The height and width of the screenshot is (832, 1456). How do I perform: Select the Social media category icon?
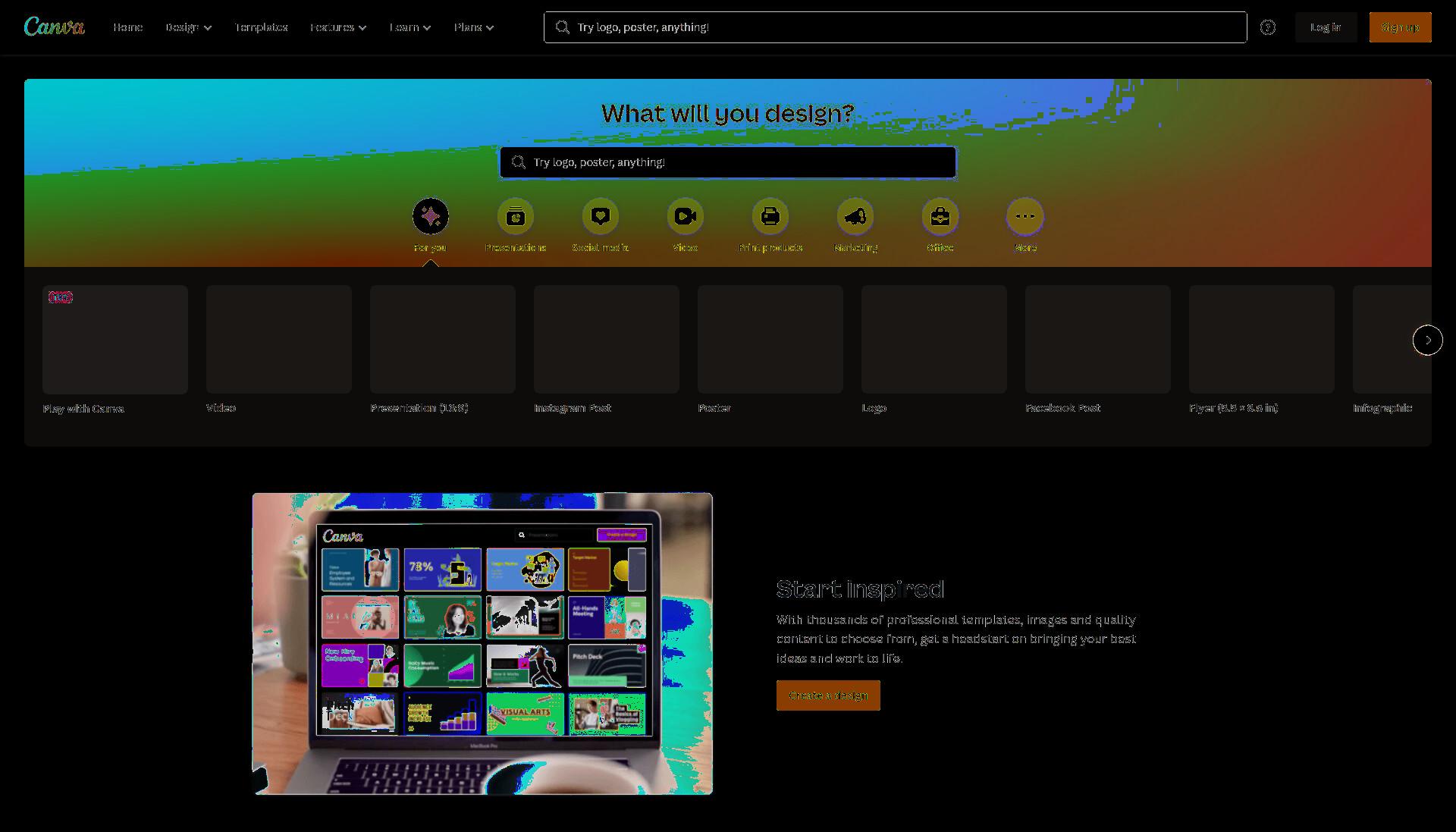pos(601,216)
